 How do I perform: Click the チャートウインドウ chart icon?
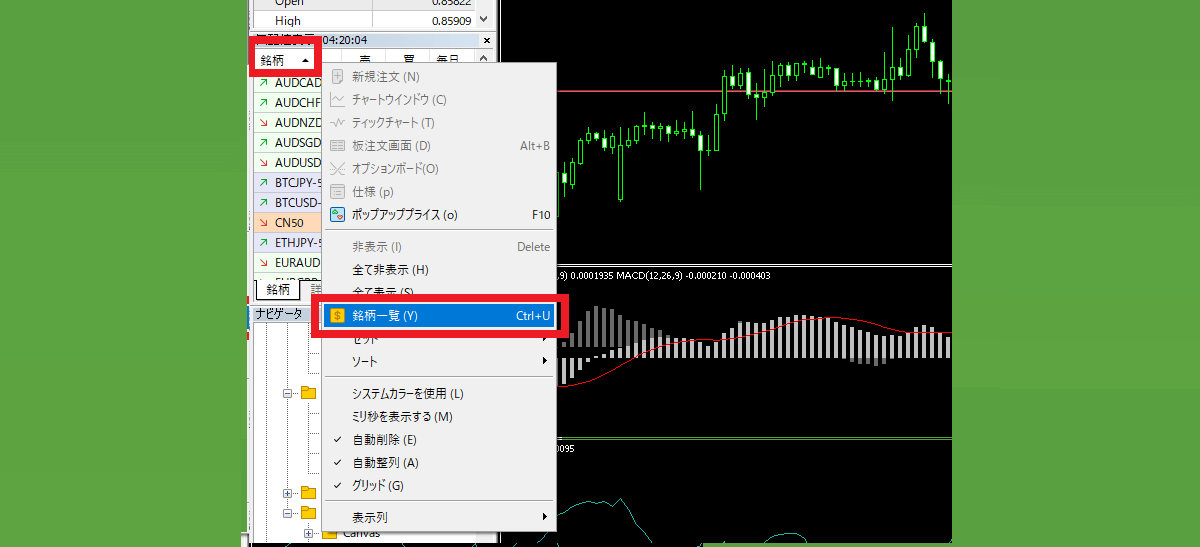[337, 100]
